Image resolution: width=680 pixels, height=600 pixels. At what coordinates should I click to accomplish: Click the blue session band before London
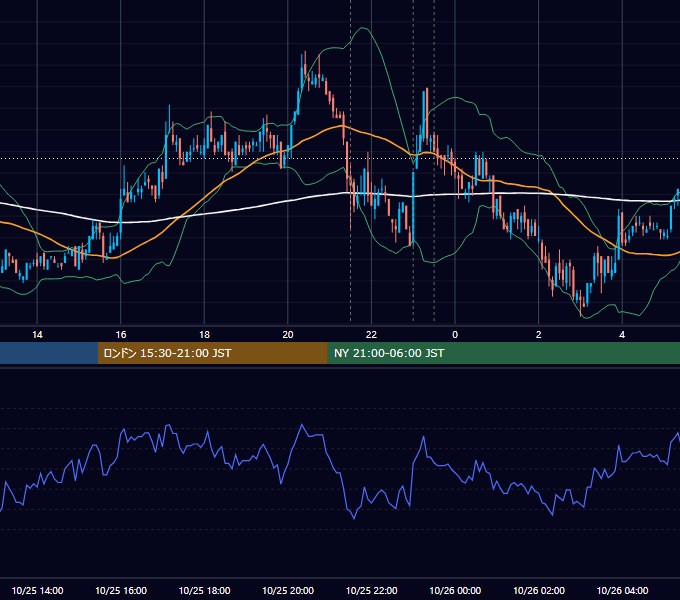click(49, 353)
